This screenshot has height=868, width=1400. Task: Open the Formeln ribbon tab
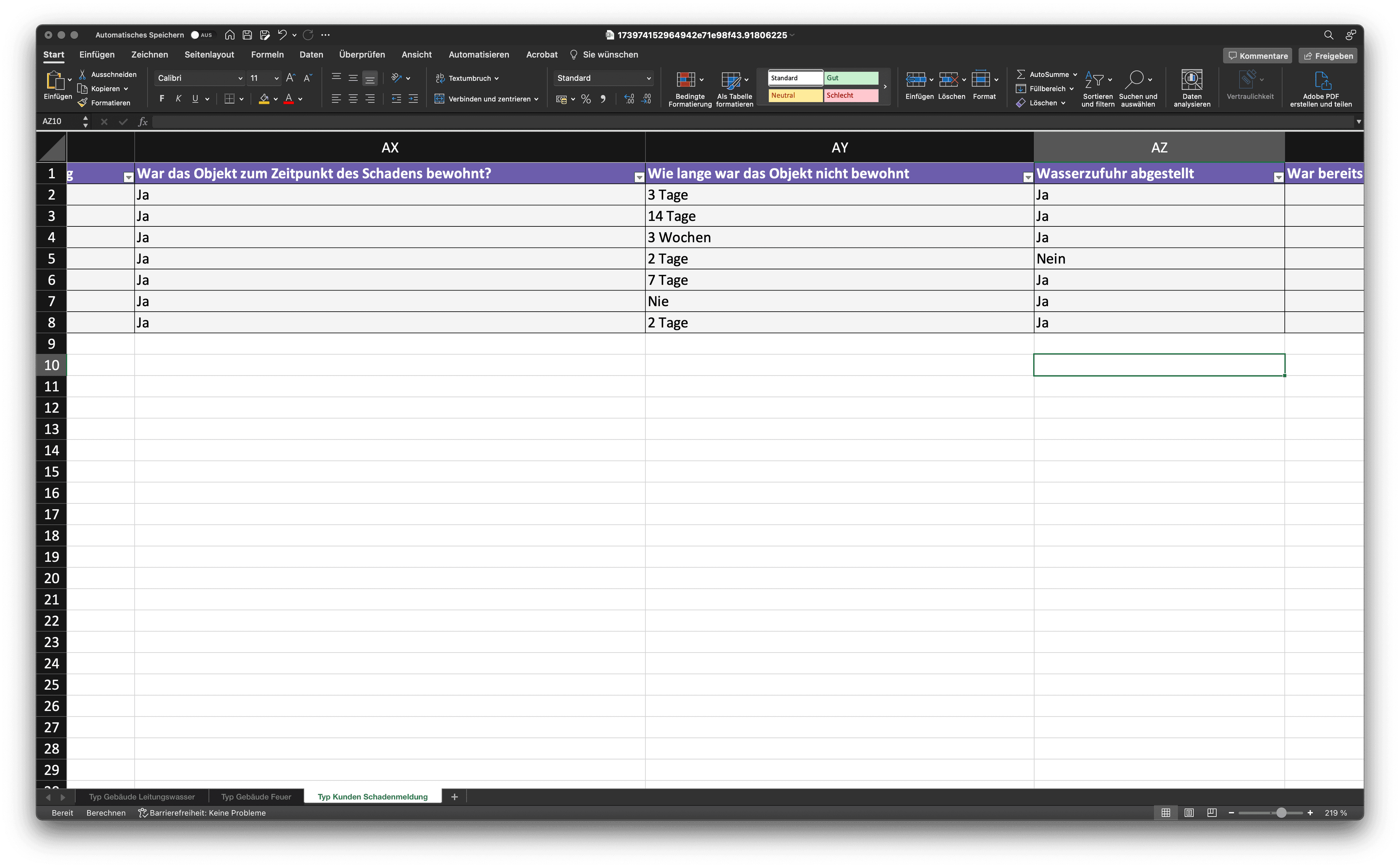tap(267, 55)
